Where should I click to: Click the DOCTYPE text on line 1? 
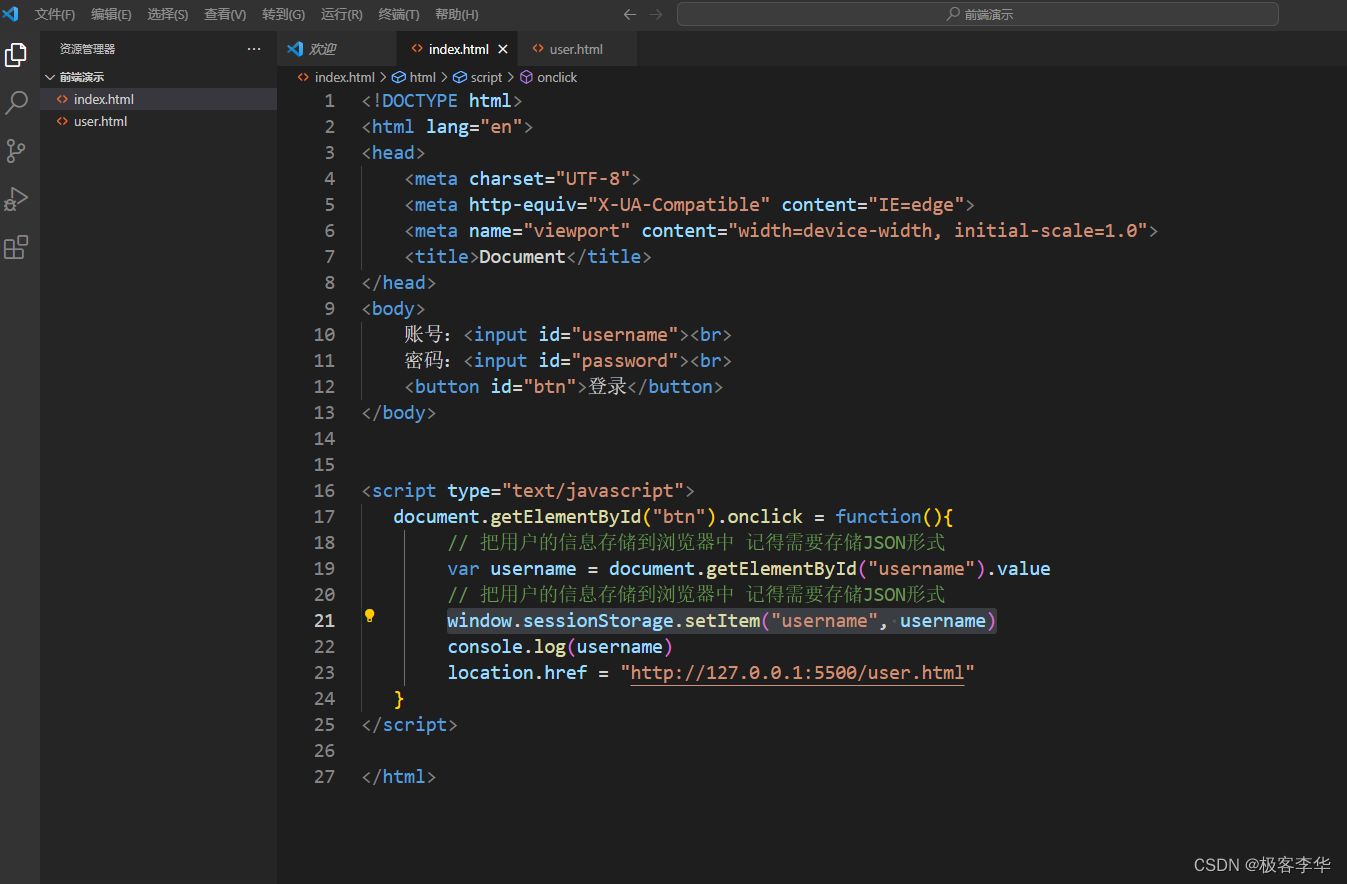[x=420, y=100]
